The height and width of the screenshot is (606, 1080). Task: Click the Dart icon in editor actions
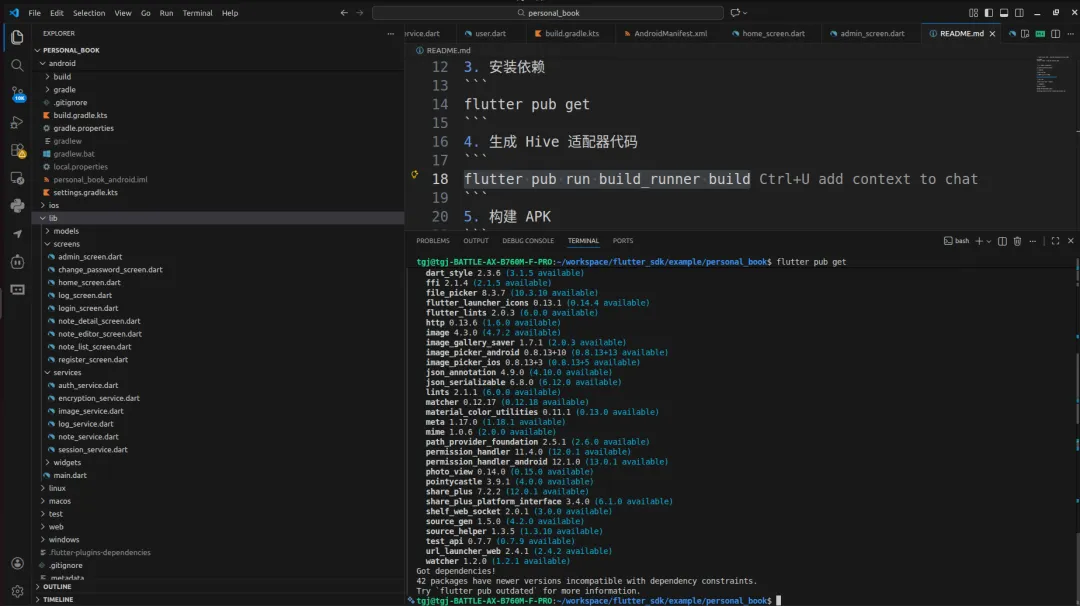pyautogui.click(x=1012, y=33)
